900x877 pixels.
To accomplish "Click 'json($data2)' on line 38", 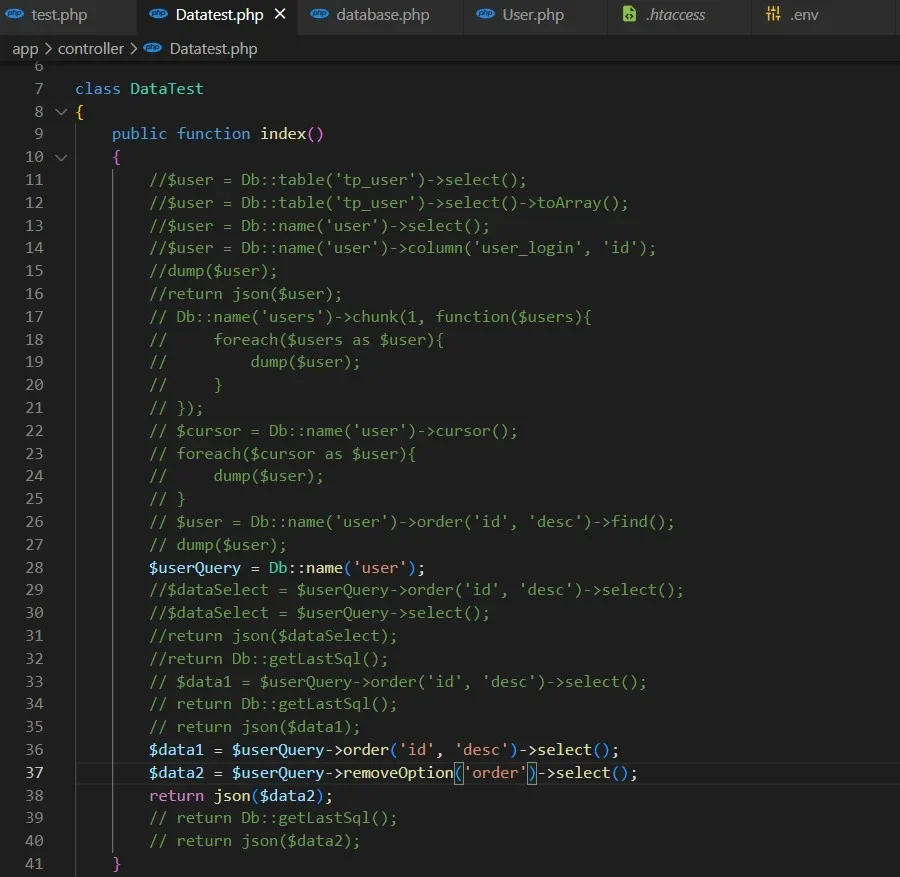I will pyautogui.click(x=269, y=795).
